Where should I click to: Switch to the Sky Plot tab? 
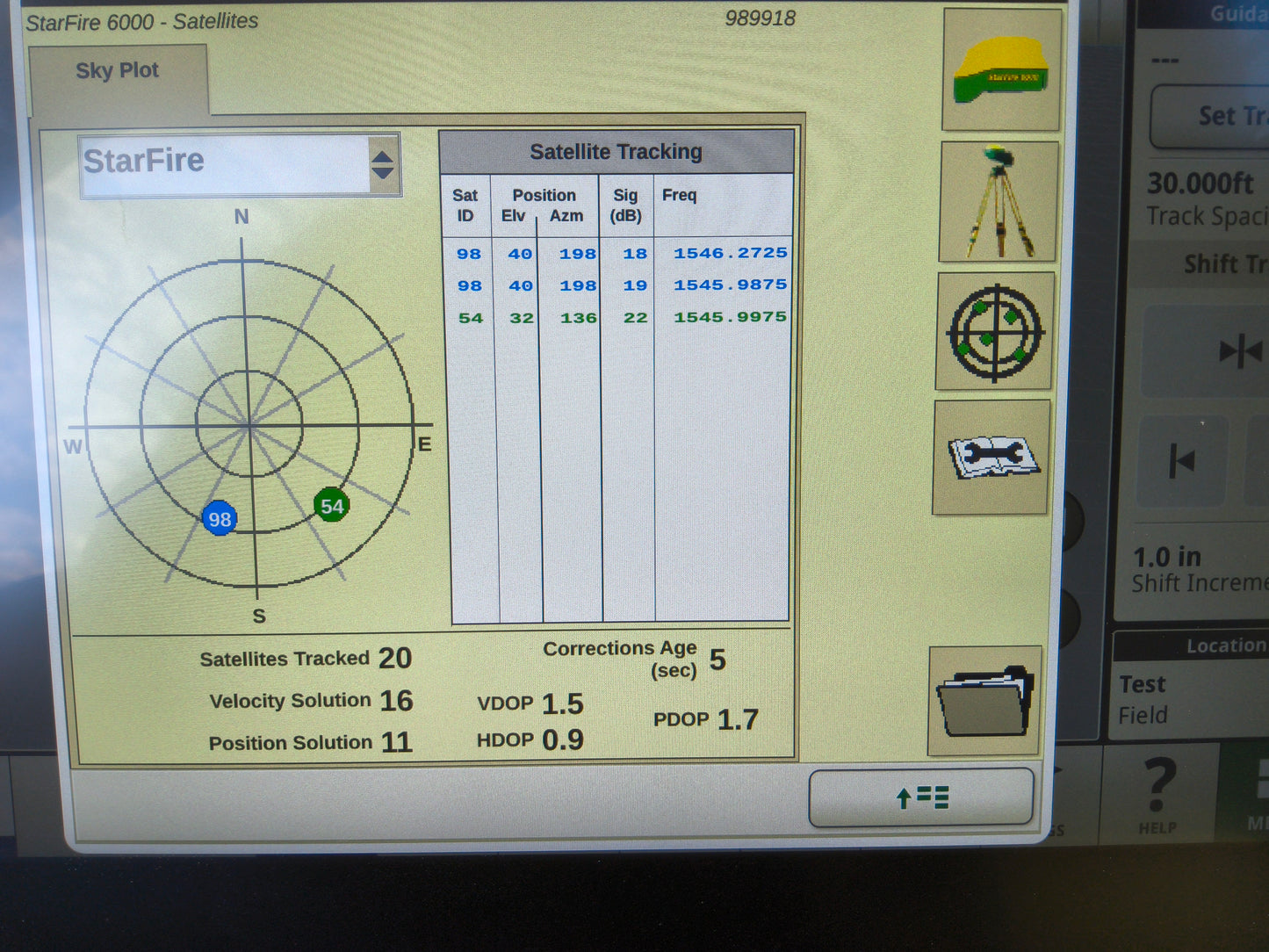click(x=117, y=70)
